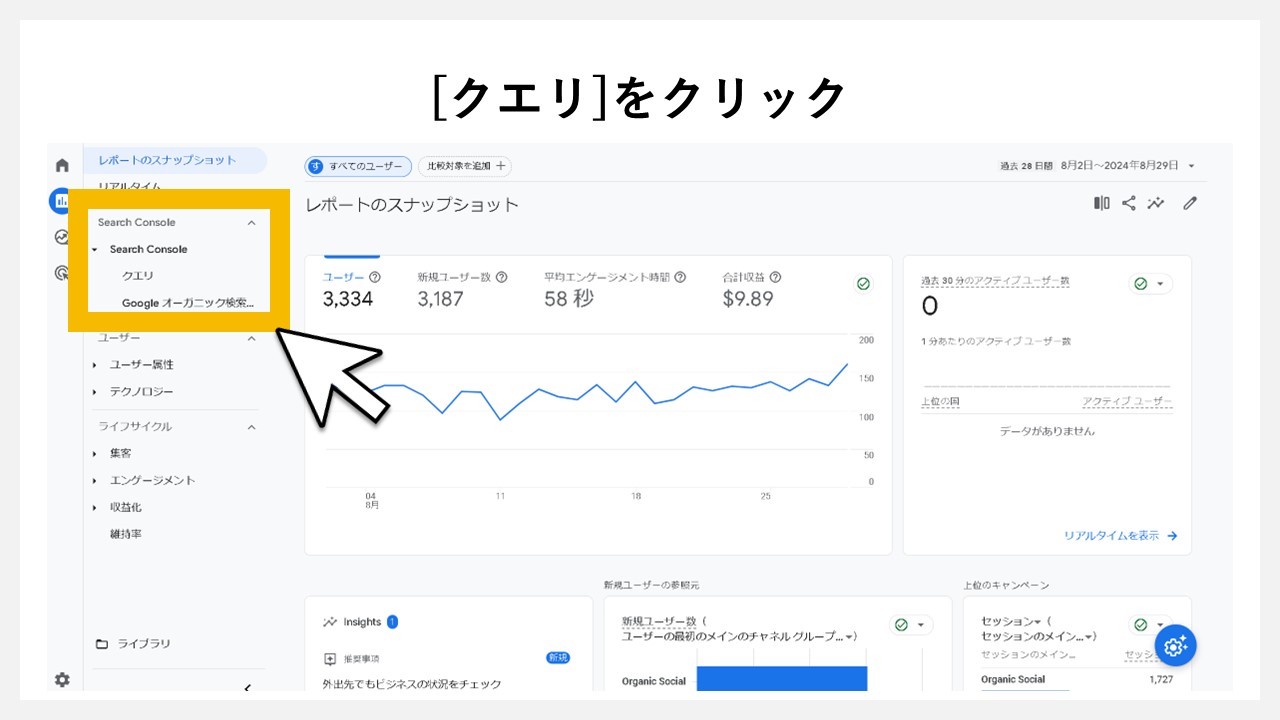Click the Home icon in the sidebar
The image size is (1280, 720).
tap(62, 165)
